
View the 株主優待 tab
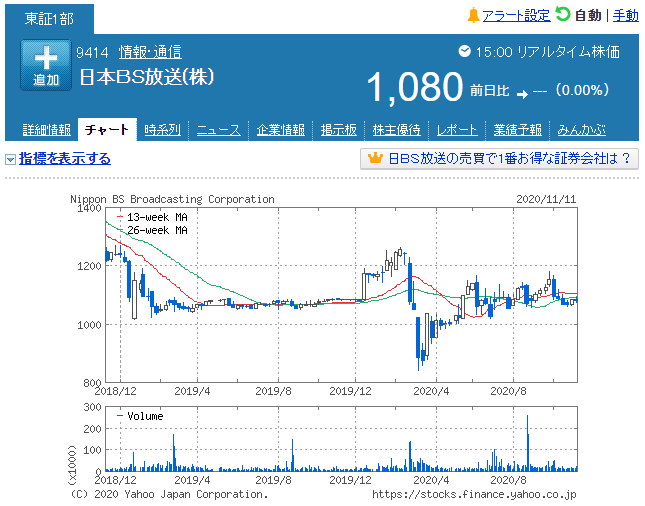pos(397,130)
